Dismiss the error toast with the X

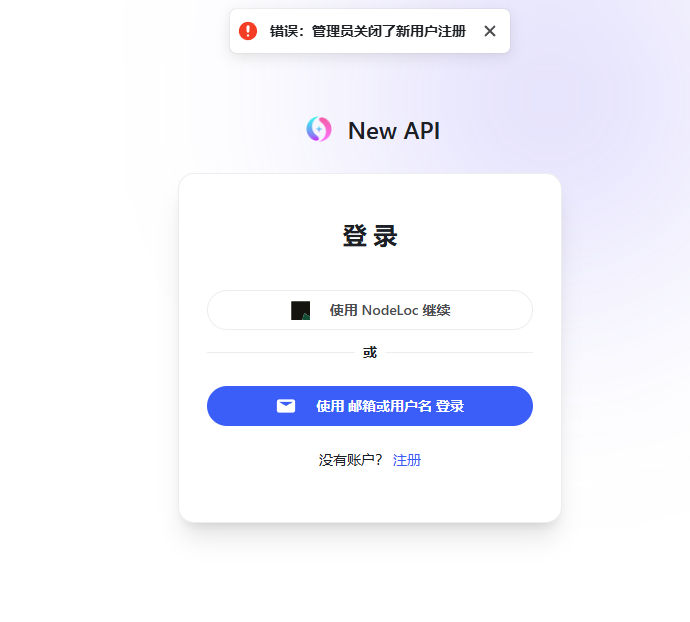490,31
